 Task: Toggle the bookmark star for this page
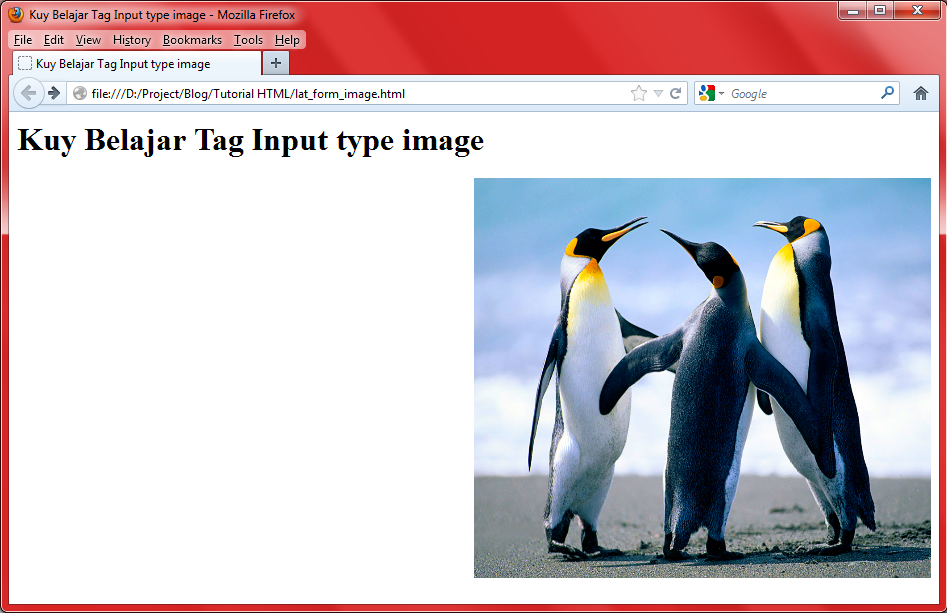click(x=639, y=92)
